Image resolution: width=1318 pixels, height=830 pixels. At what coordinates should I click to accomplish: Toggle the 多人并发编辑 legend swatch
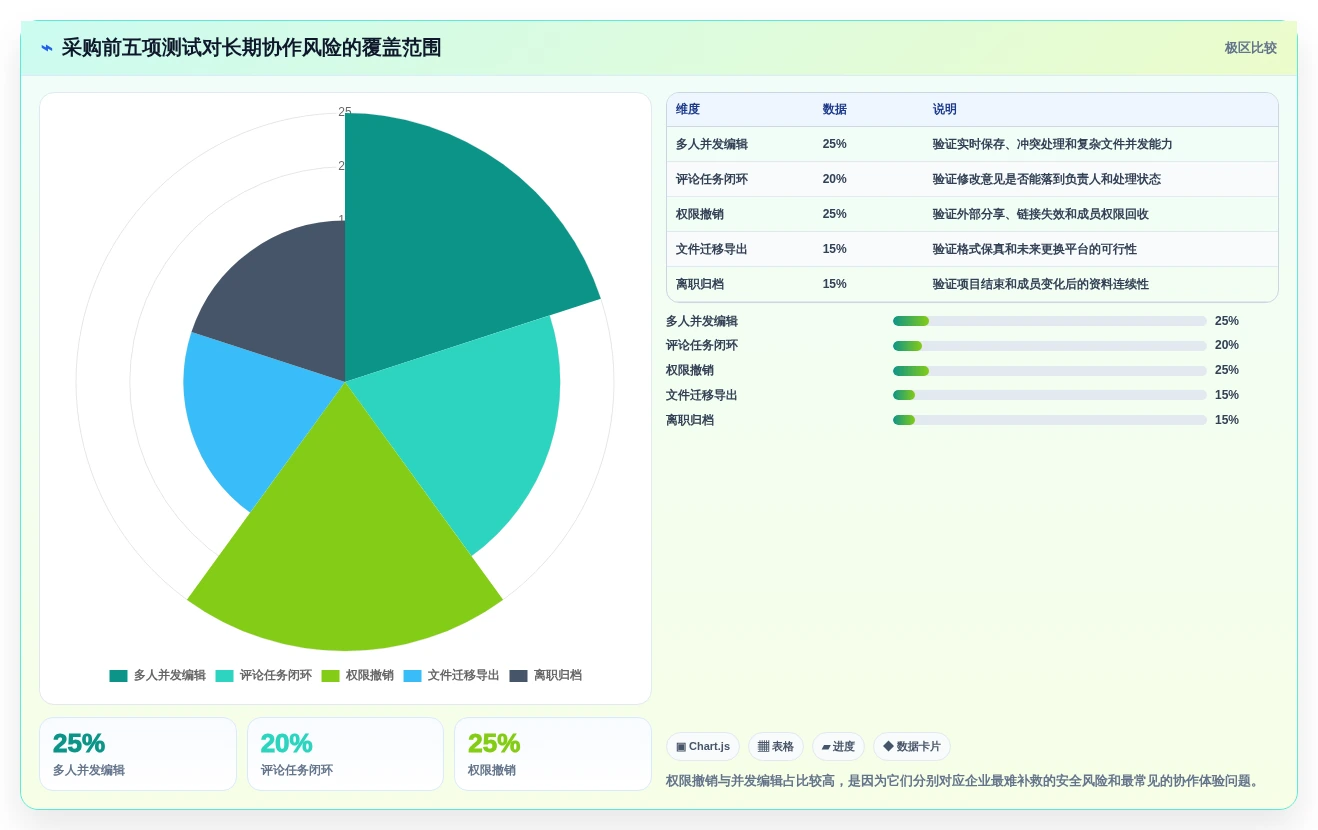click(x=118, y=676)
